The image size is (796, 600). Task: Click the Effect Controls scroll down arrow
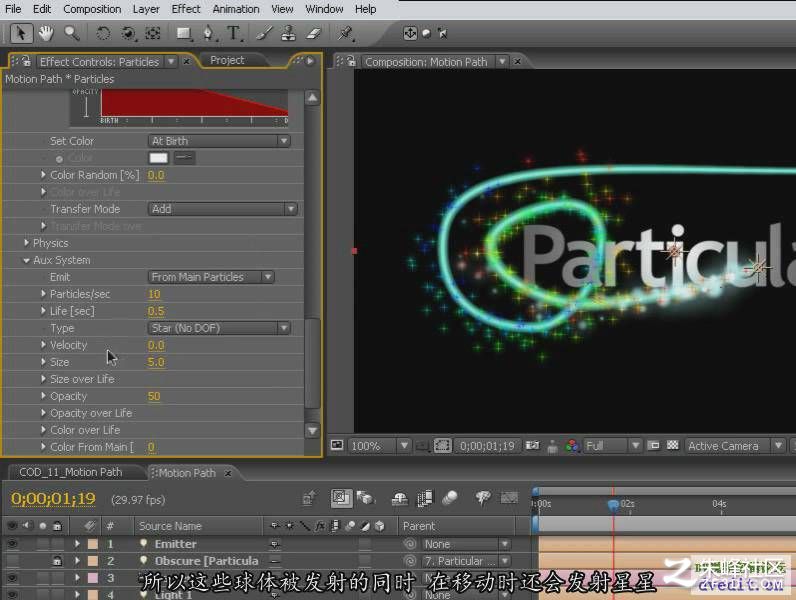(312, 431)
